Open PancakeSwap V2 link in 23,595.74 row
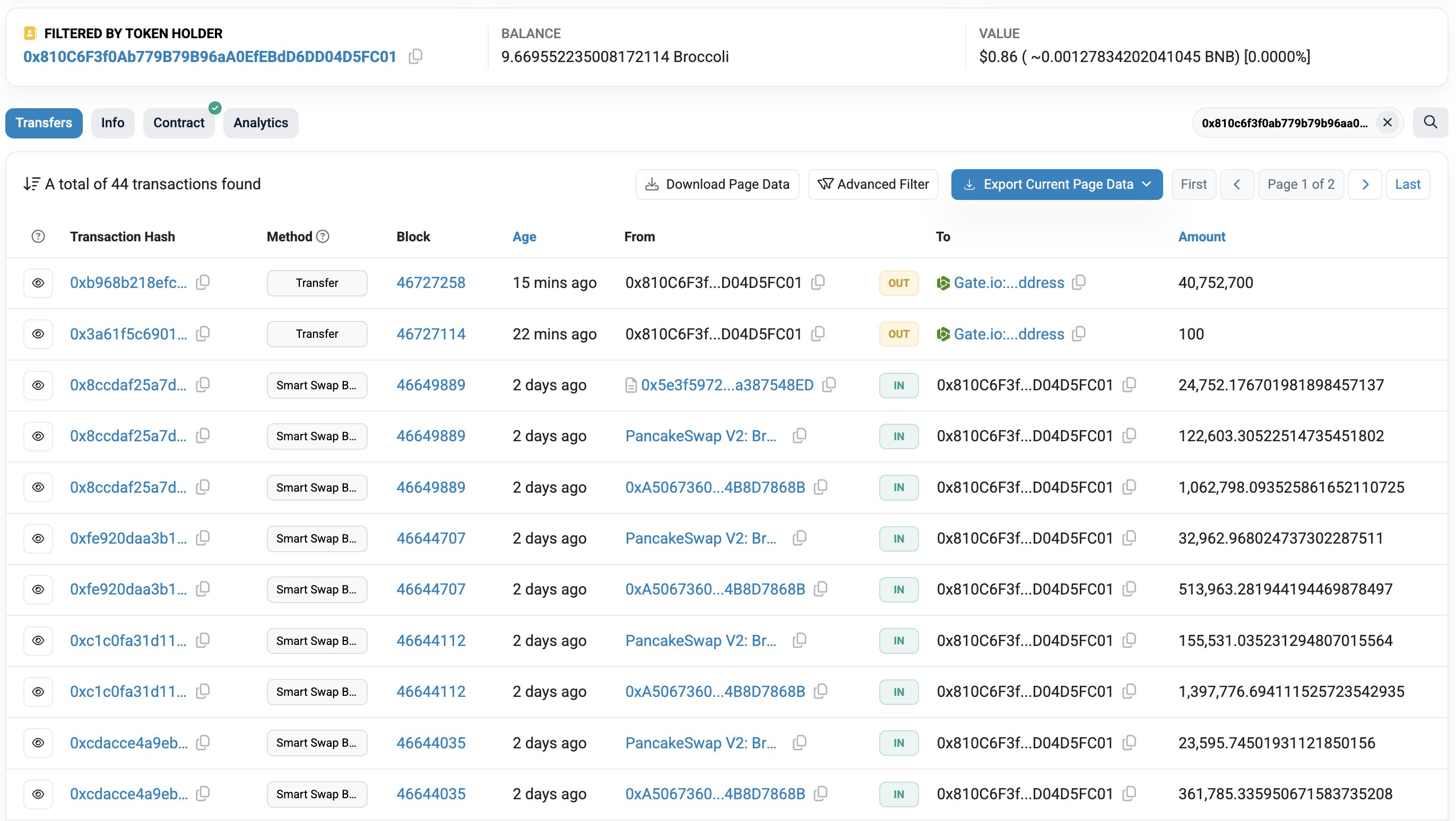The height and width of the screenshot is (821, 1456). pyautogui.click(x=701, y=743)
